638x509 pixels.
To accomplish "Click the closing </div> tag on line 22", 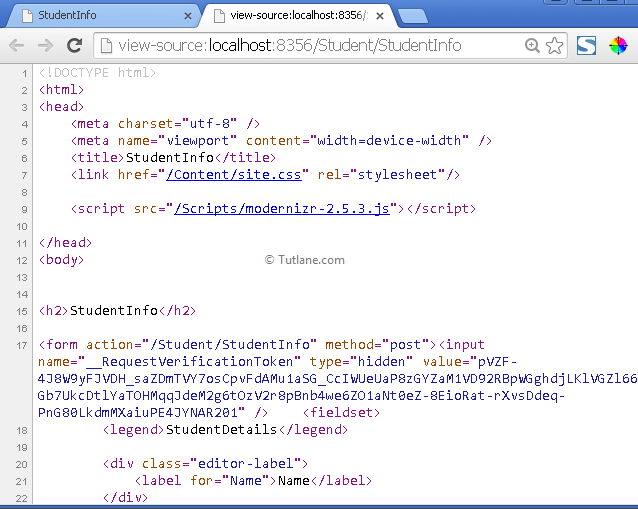I will click(125, 498).
